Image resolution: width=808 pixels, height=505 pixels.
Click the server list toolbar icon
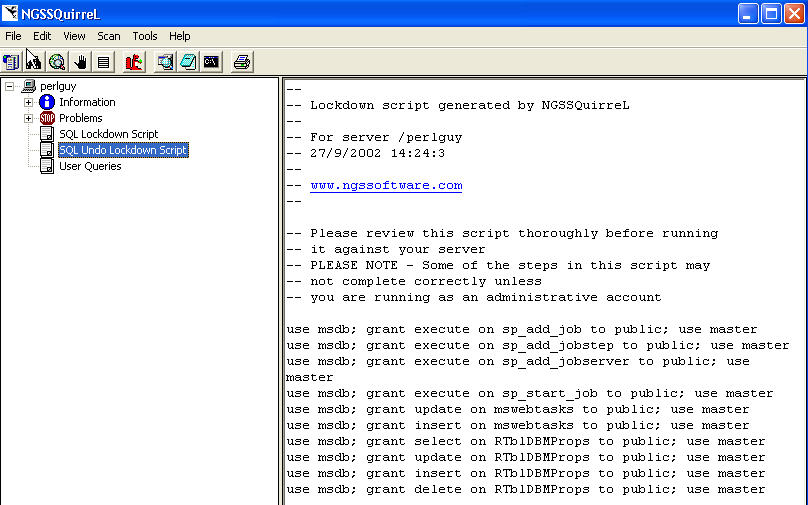tap(11, 62)
